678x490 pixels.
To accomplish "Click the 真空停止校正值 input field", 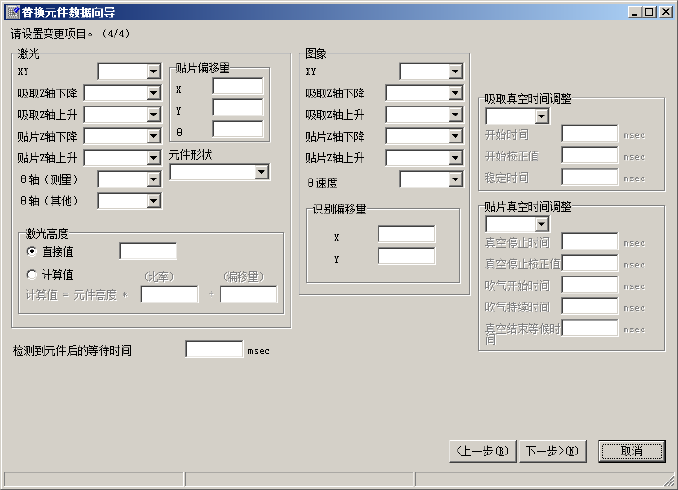I will click(590, 263).
